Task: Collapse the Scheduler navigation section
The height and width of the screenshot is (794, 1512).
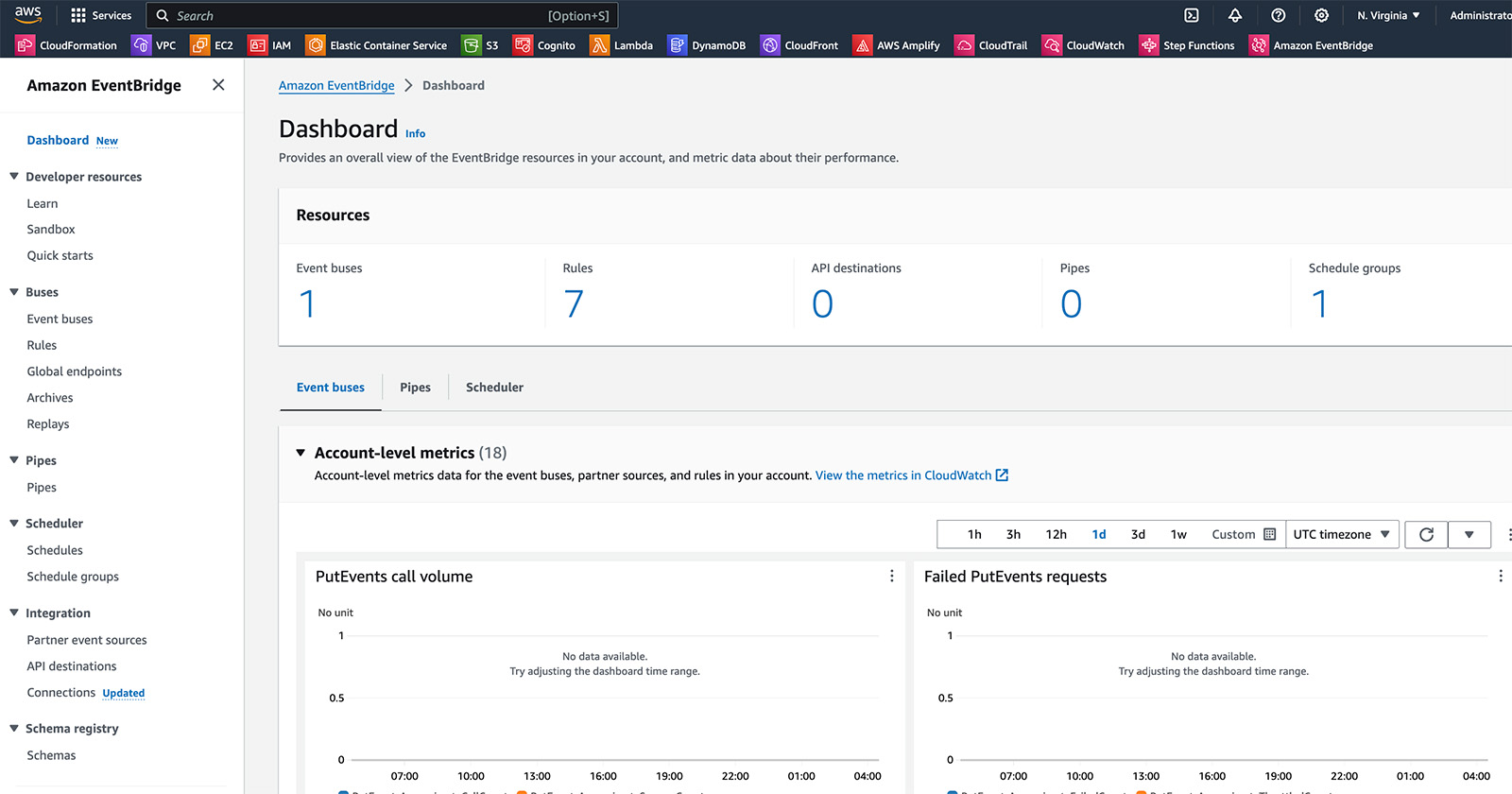Action: (x=14, y=522)
